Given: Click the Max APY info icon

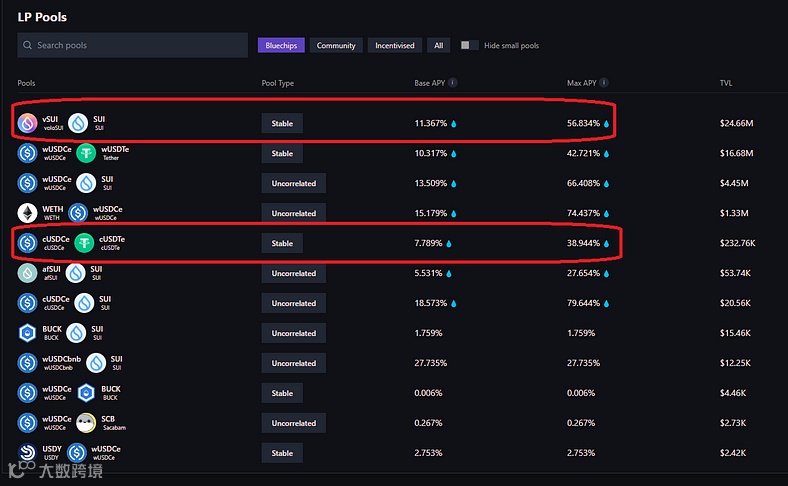Looking at the screenshot, I should tap(604, 83).
